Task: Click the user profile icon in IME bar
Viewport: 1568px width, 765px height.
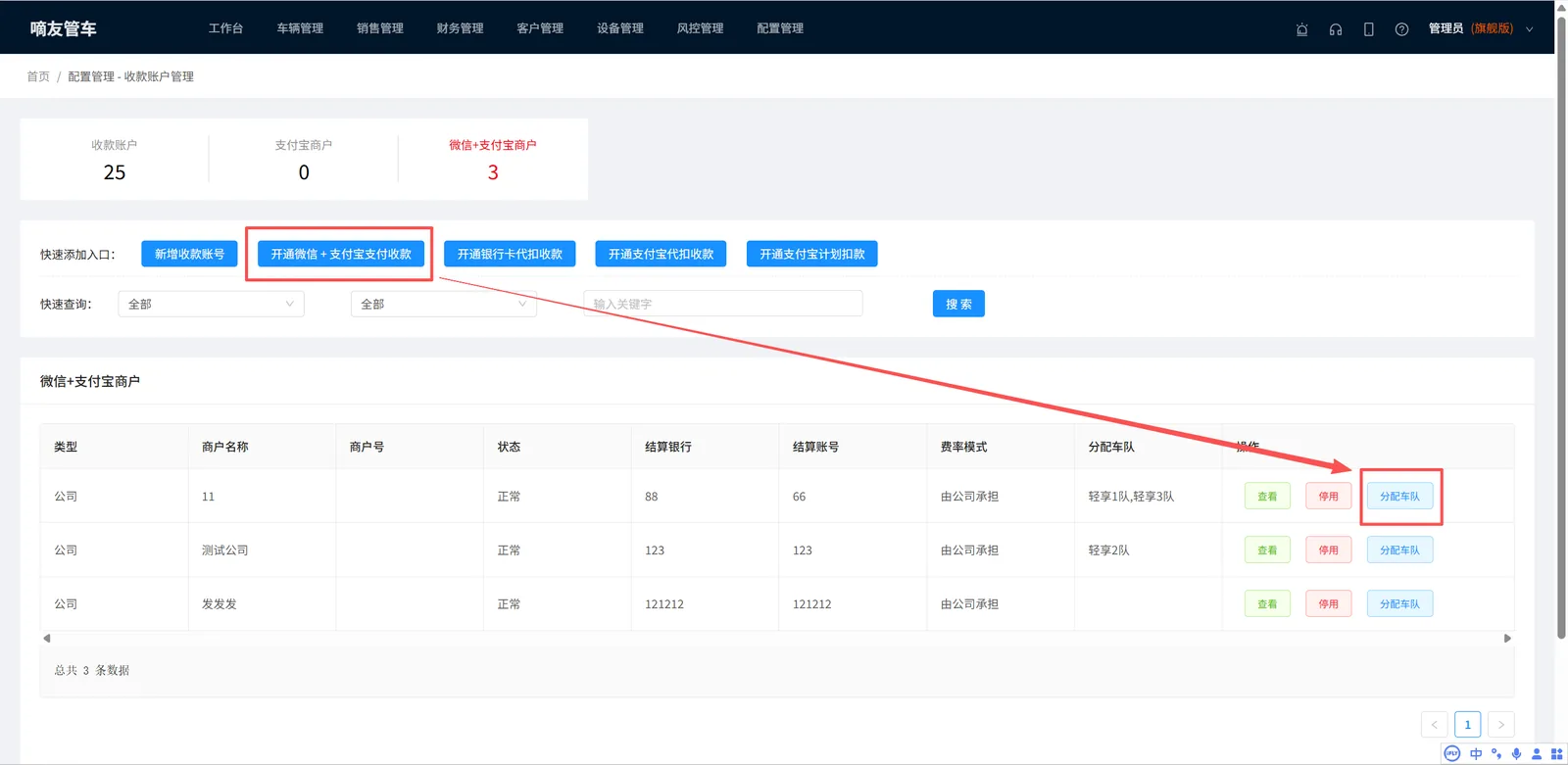Action: tap(1536, 753)
